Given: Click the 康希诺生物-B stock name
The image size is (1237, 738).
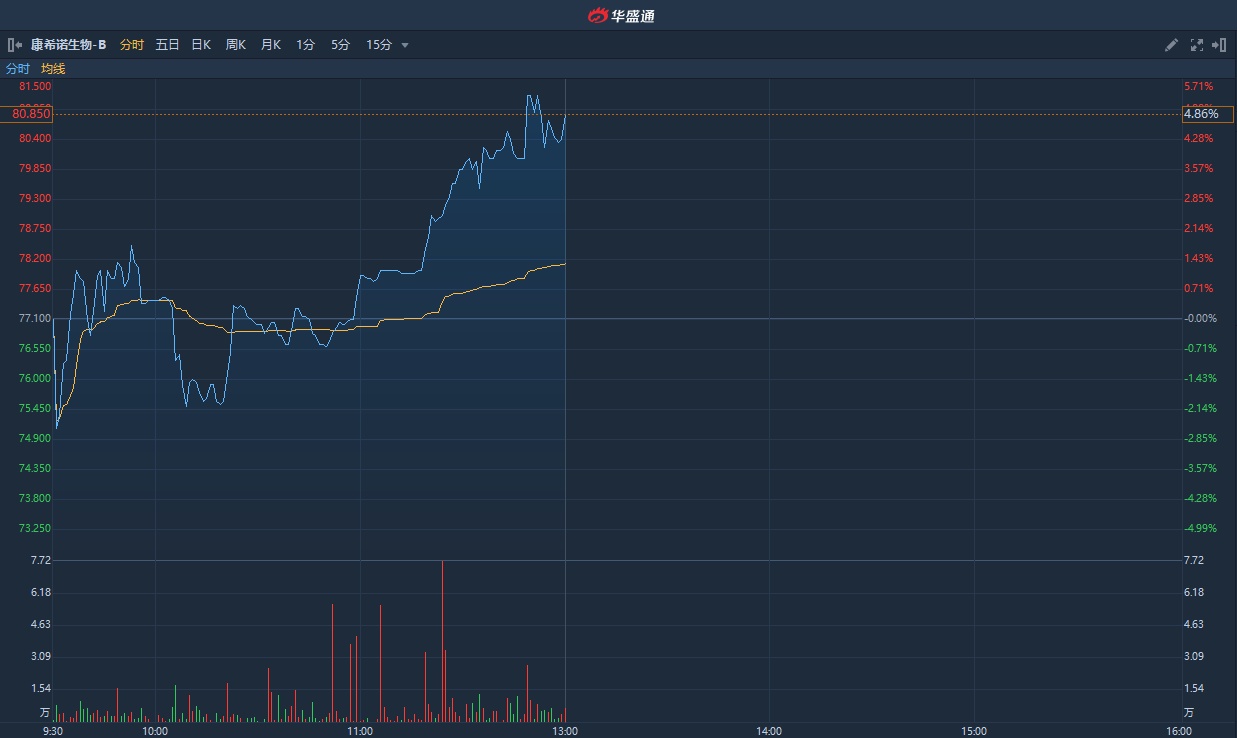Looking at the screenshot, I should tap(68, 45).
